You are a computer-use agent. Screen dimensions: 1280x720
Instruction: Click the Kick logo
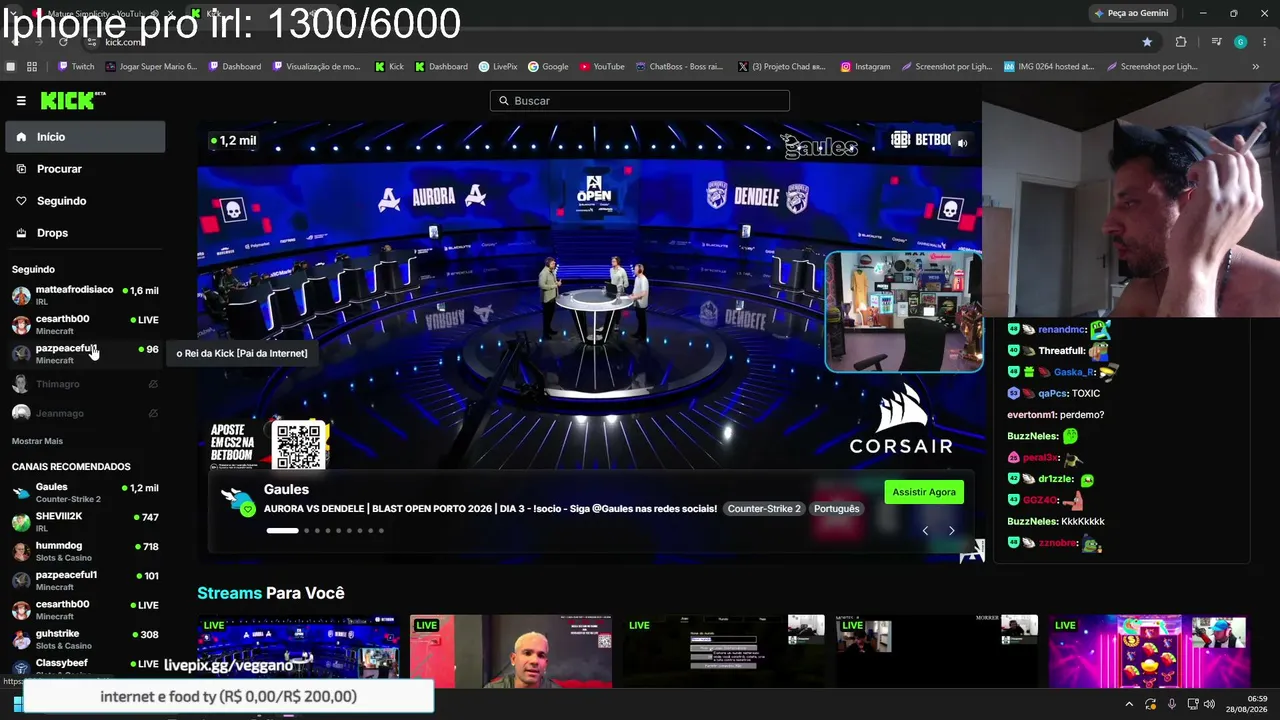[72, 100]
